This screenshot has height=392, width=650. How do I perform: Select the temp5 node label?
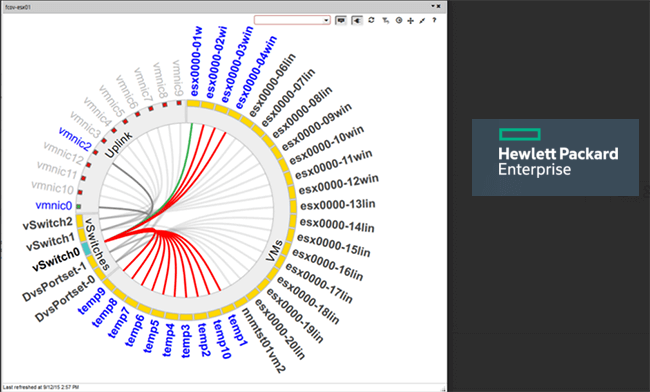151,336
